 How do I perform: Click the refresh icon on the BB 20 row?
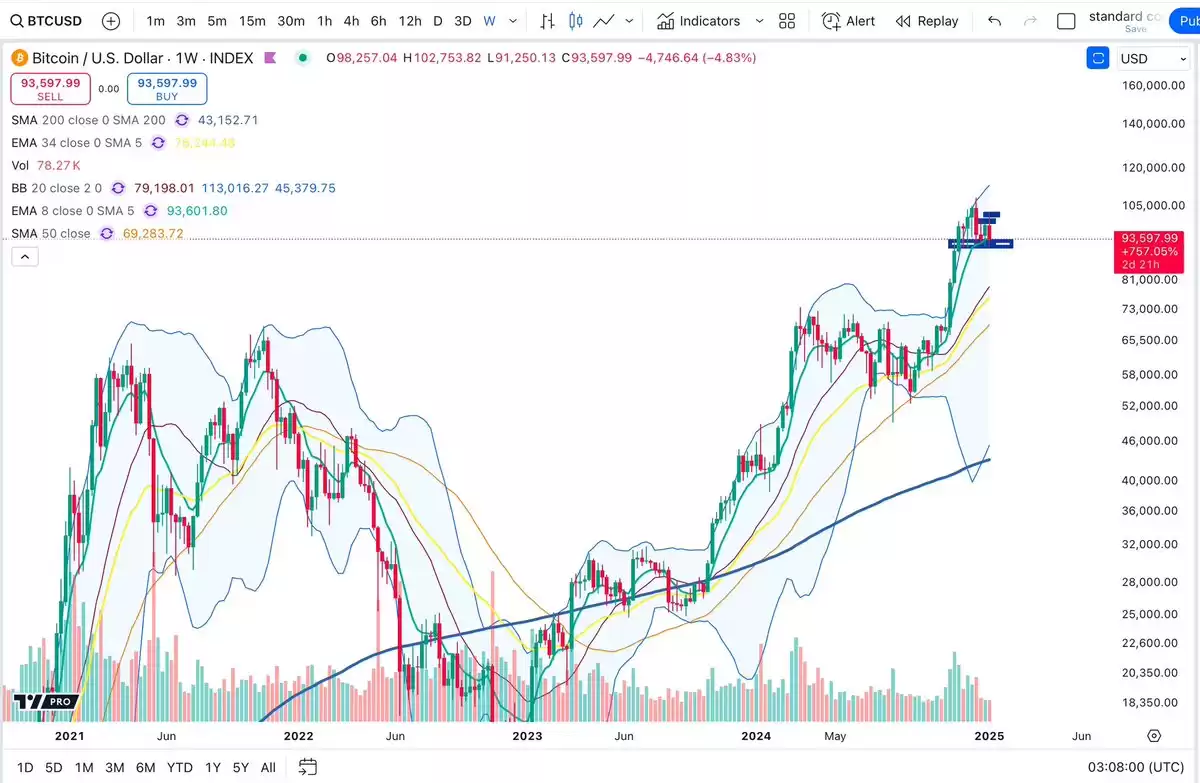coord(118,188)
